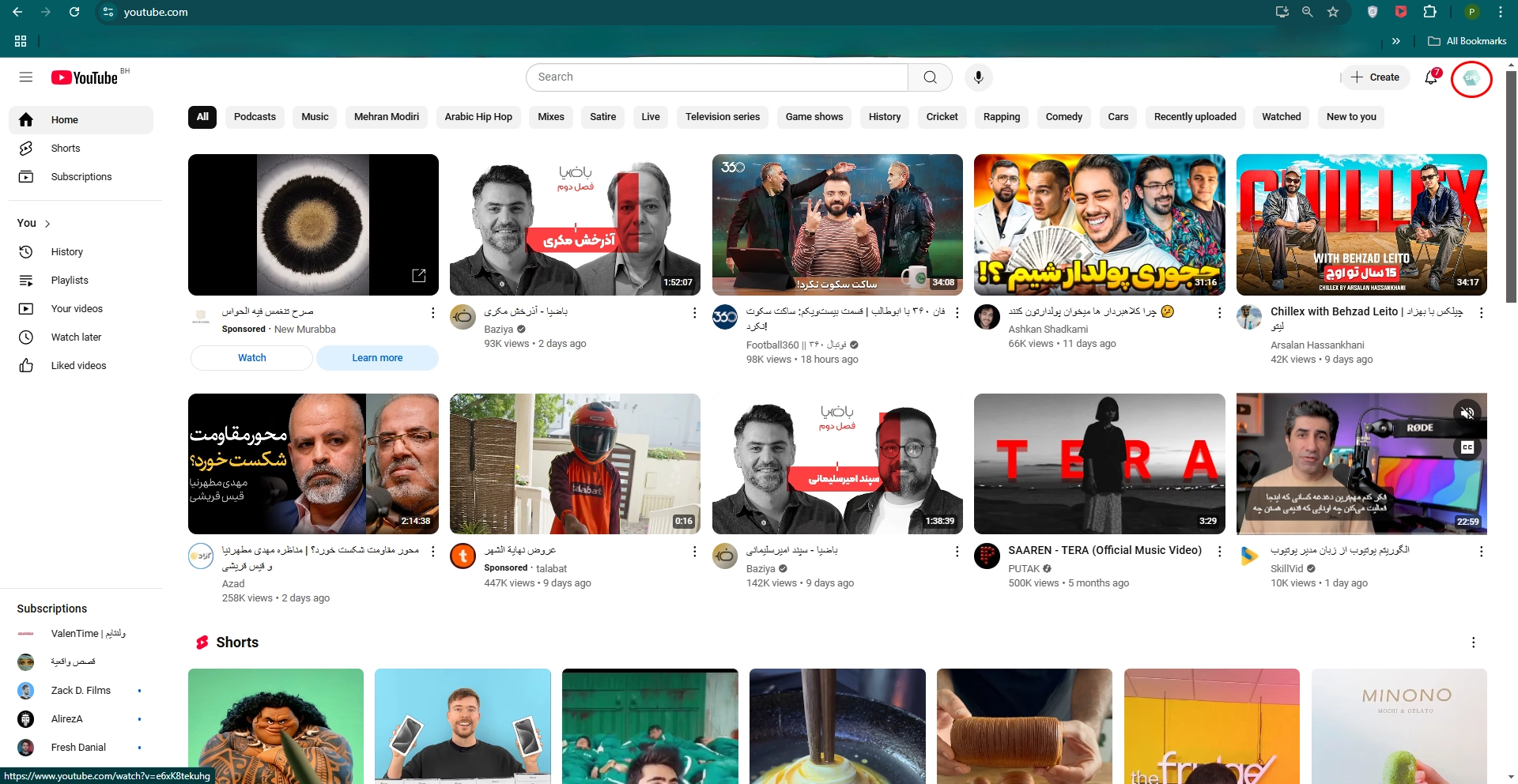Open Watch later in sidebar
Image resolution: width=1518 pixels, height=784 pixels.
pyautogui.click(x=76, y=337)
